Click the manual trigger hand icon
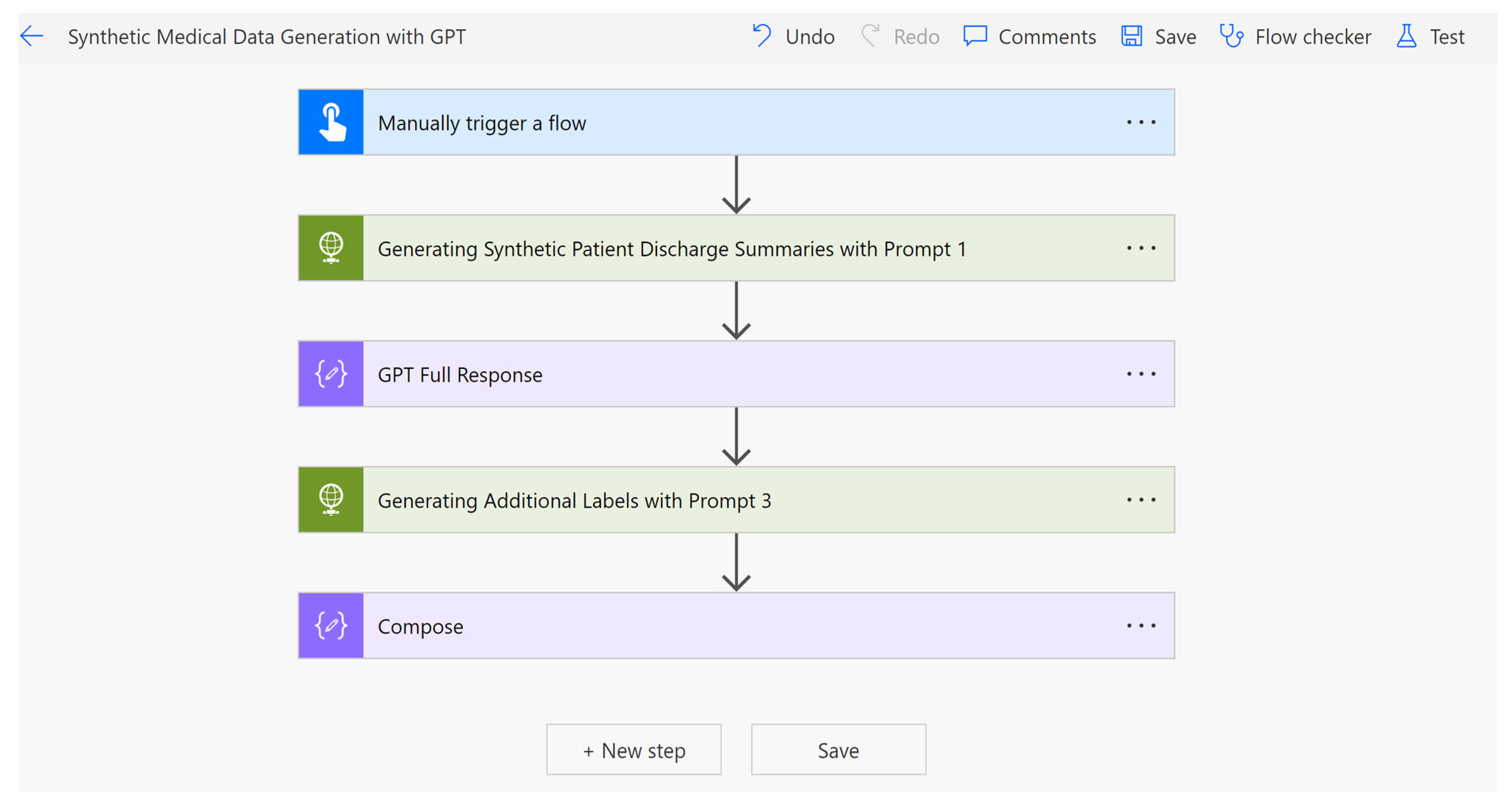The image size is (1512, 804). (331, 122)
